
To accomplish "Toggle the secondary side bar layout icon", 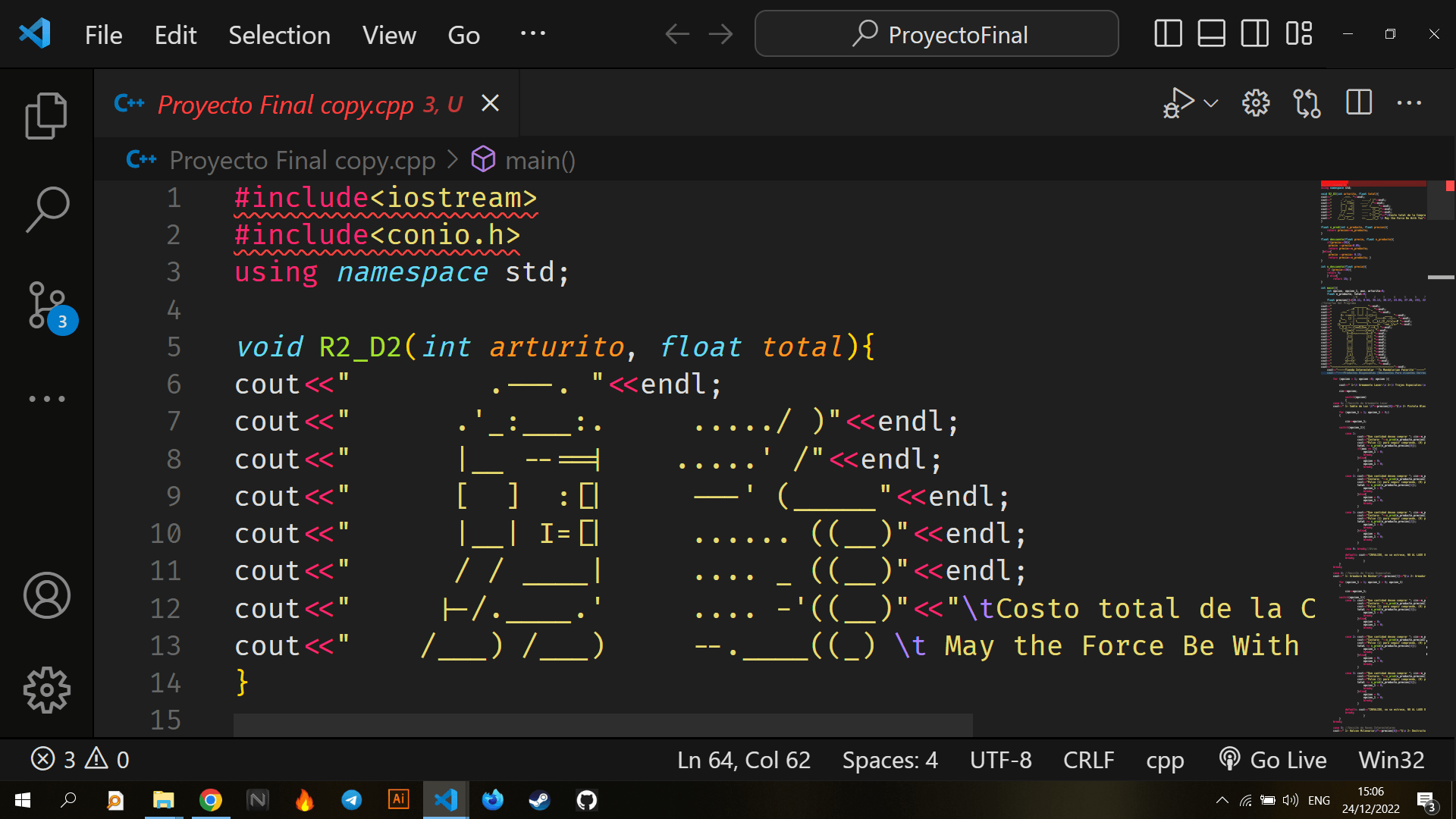I will (1254, 34).
